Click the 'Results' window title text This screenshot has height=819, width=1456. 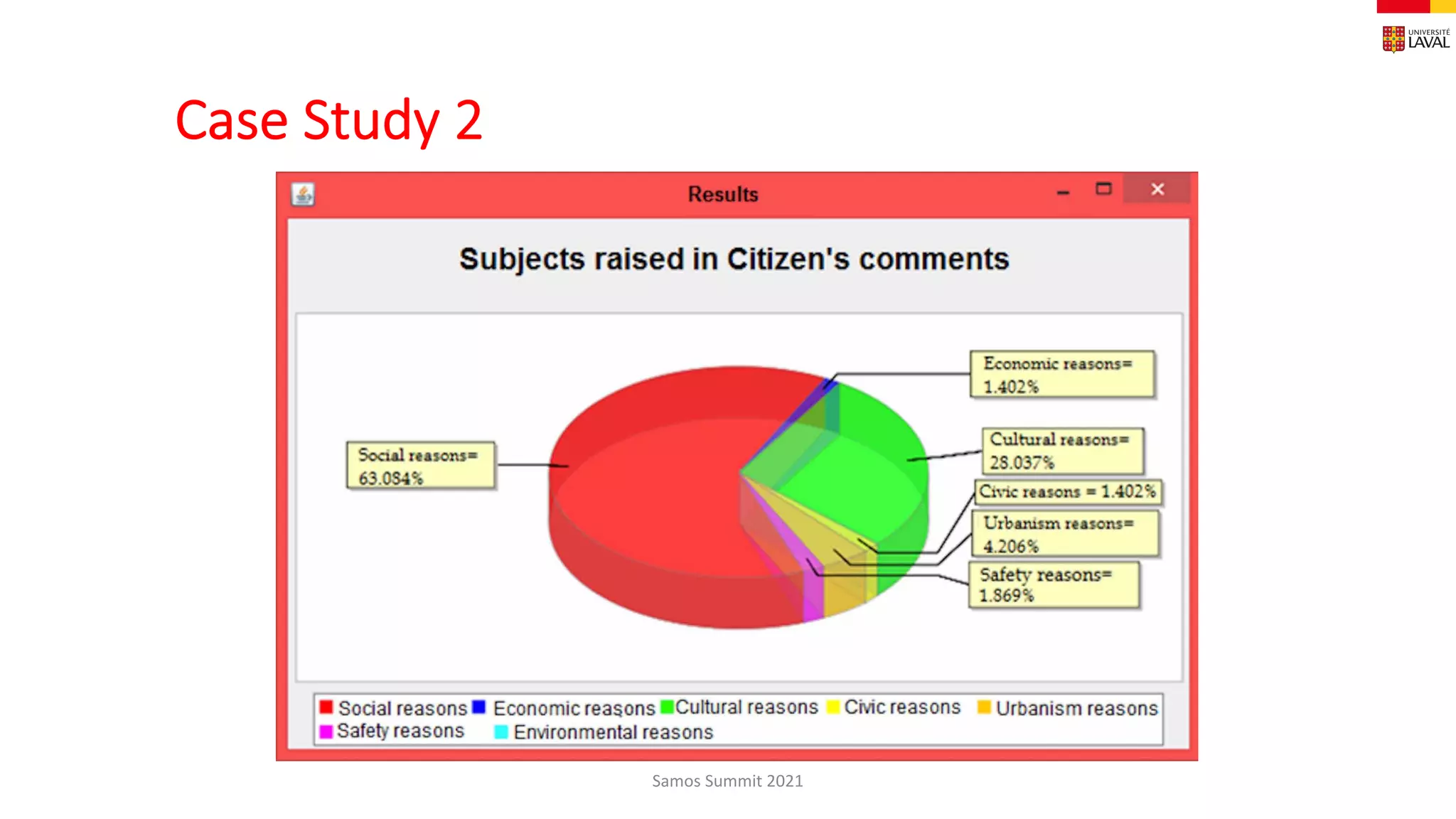(x=723, y=194)
